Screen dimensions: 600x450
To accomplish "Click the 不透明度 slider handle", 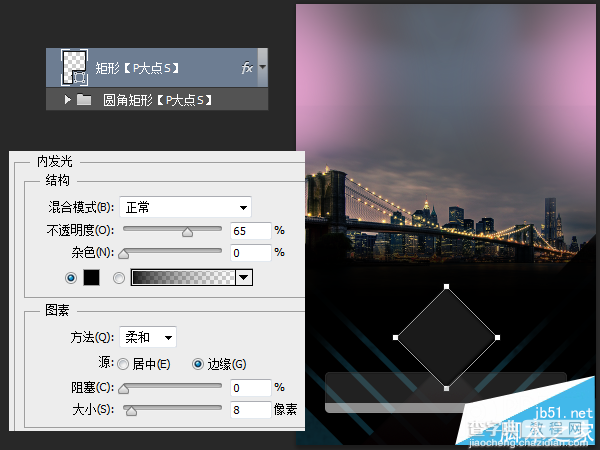I will 188,232.
